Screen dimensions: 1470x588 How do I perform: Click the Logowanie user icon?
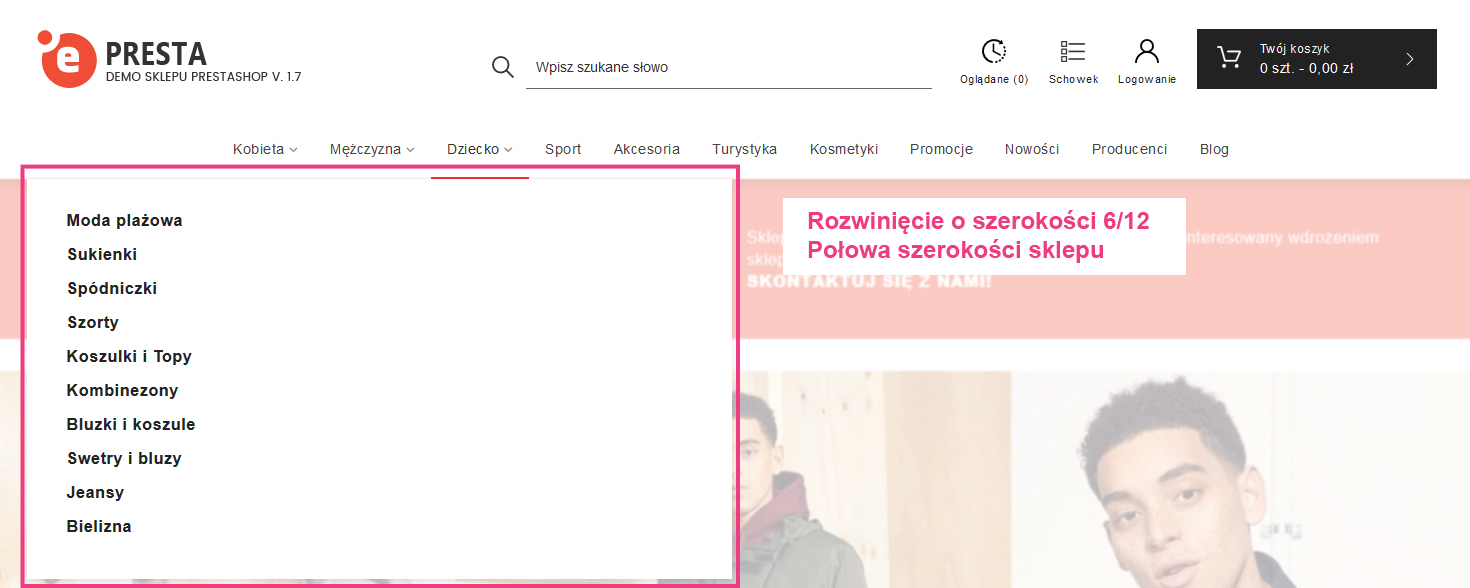[1146, 52]
